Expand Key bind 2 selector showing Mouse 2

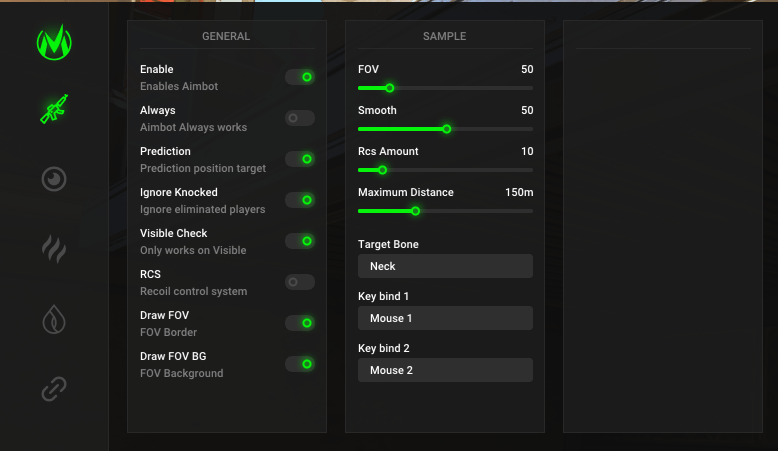pos(445,370)
